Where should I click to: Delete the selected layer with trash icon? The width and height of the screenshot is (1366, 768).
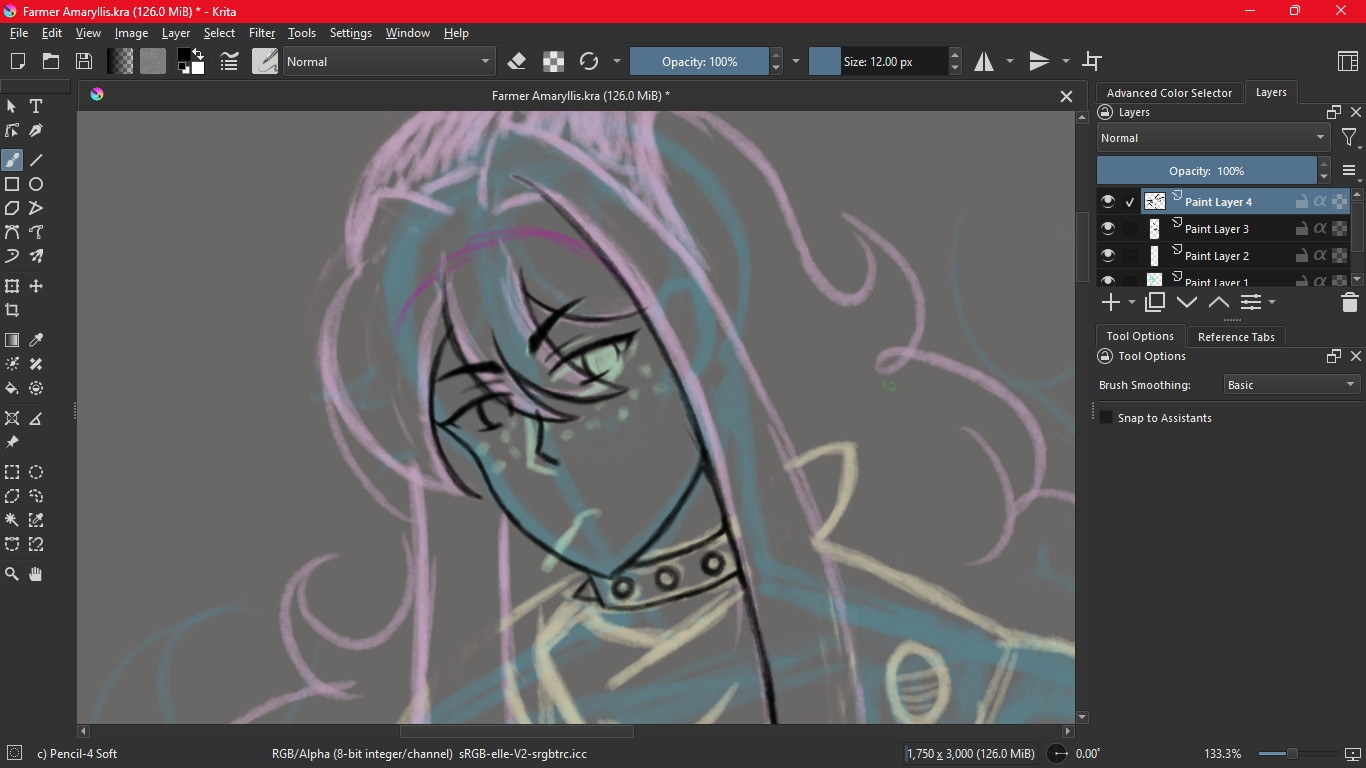[x=1349, y=302]
